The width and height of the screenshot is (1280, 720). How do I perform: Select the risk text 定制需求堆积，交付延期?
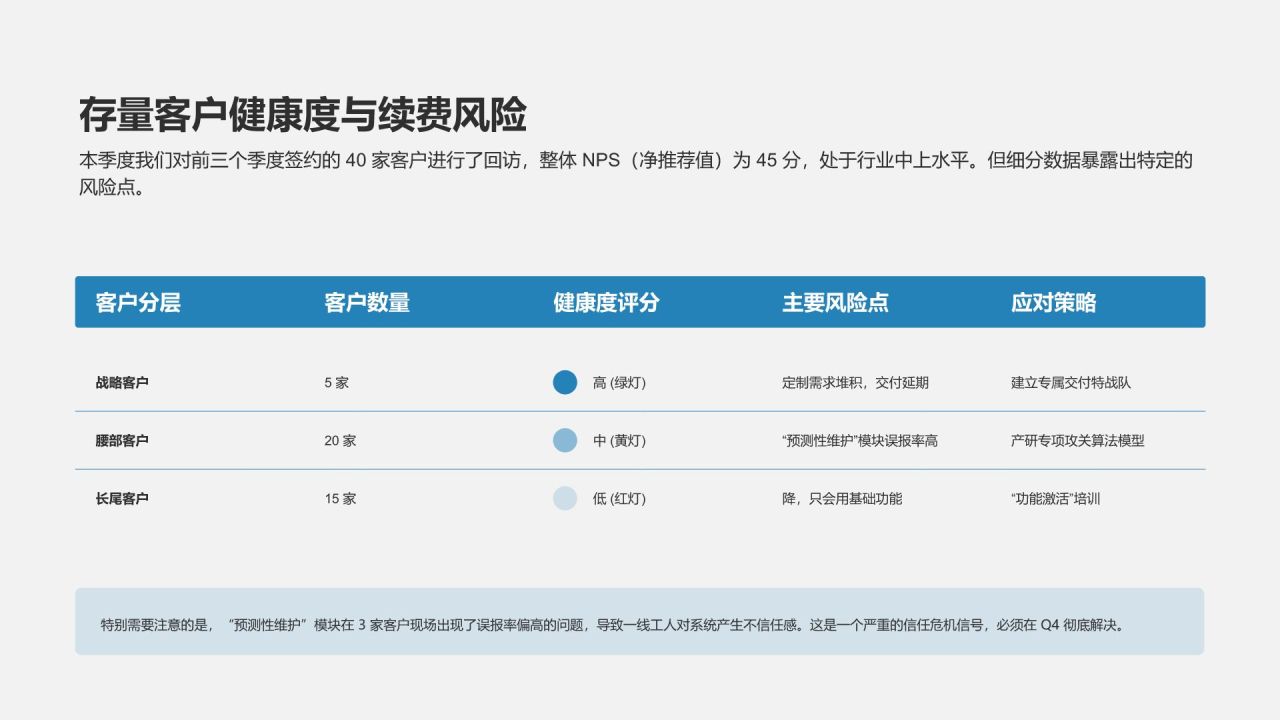click(x=855, y=382)
